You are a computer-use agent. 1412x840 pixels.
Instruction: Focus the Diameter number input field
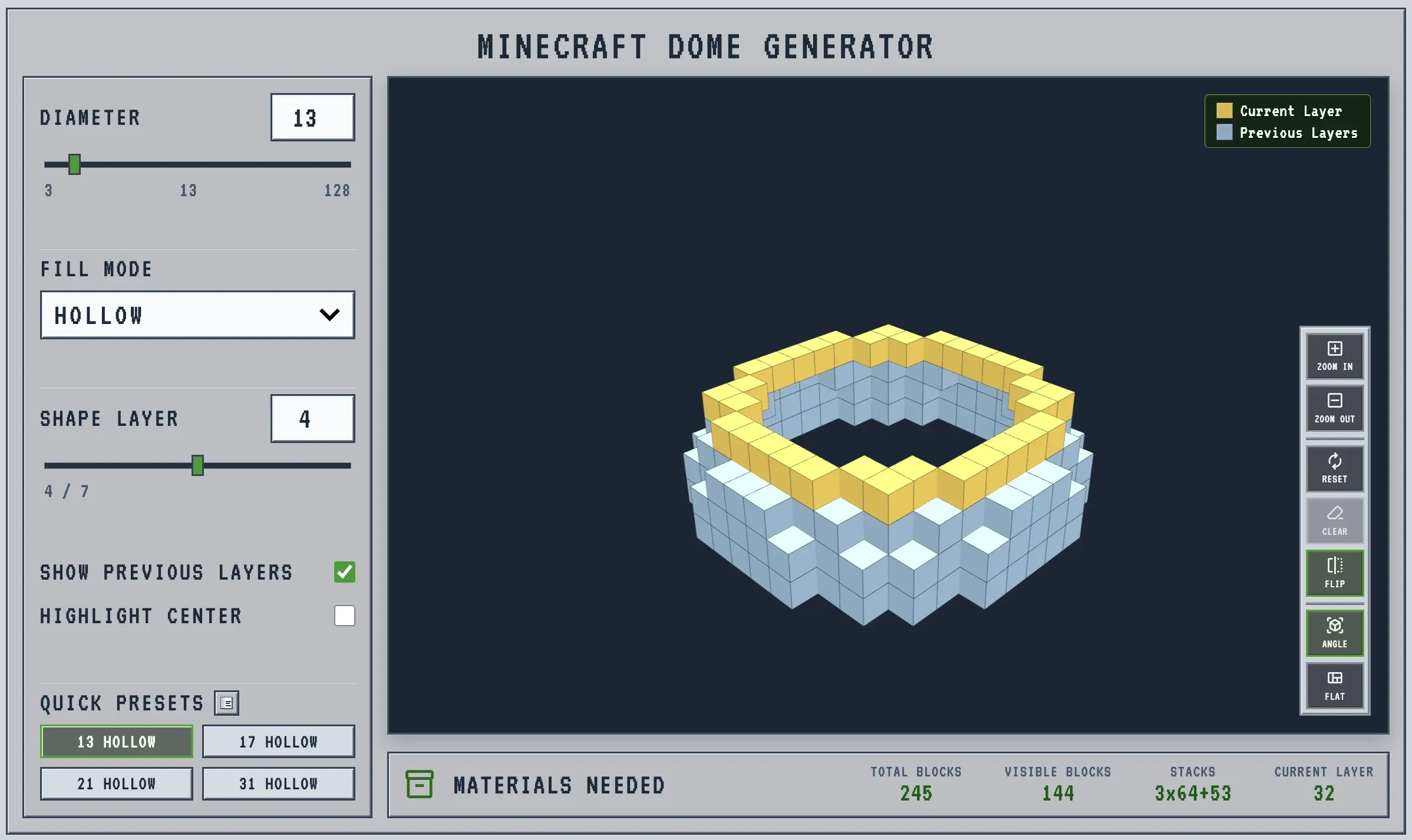(x=312, y=117)
